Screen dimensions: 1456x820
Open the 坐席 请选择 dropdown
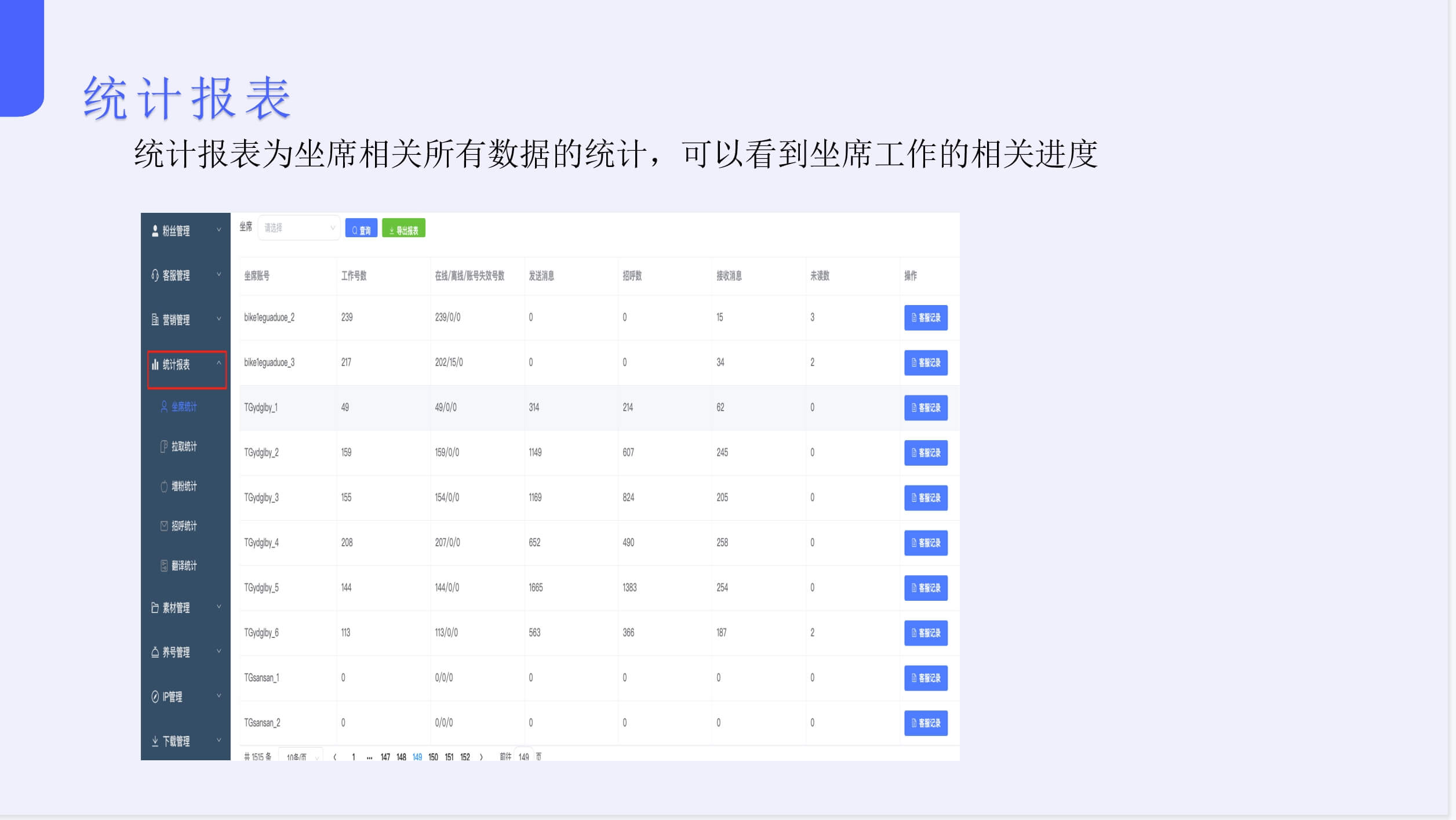click(299, 227)
